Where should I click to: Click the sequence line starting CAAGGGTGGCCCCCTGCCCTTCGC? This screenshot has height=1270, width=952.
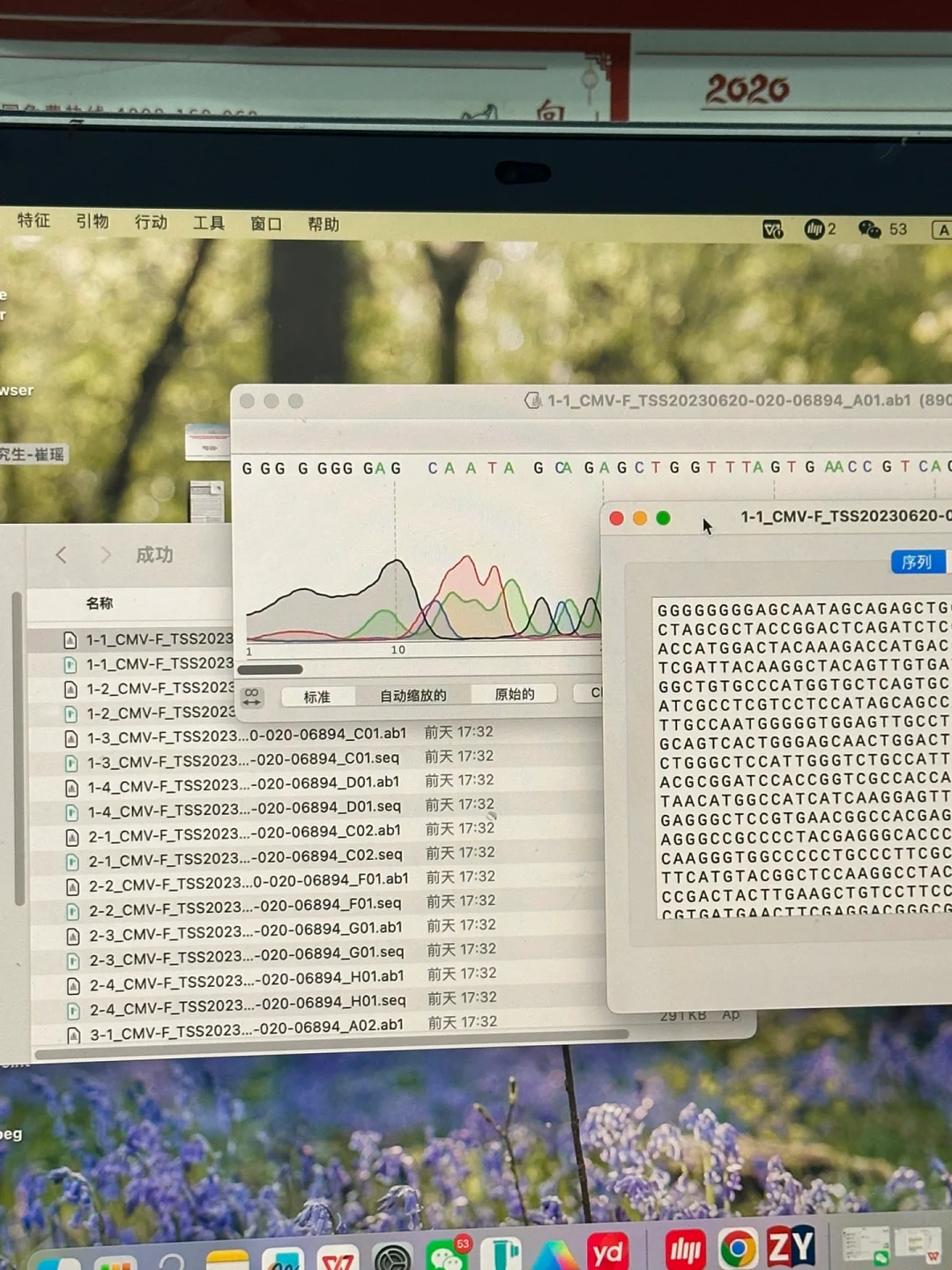click(806, 855)
